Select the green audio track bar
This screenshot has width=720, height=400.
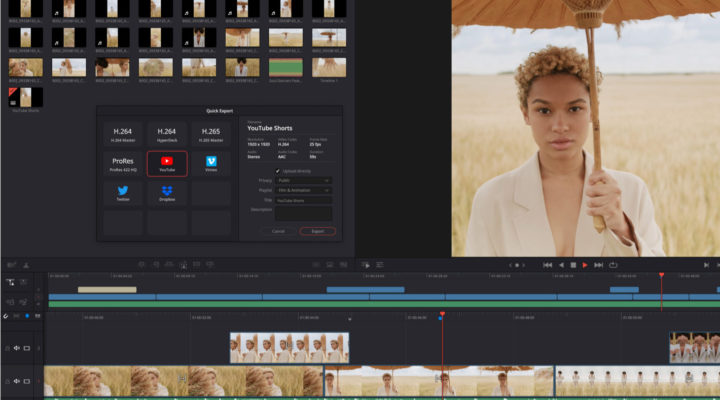384,304
